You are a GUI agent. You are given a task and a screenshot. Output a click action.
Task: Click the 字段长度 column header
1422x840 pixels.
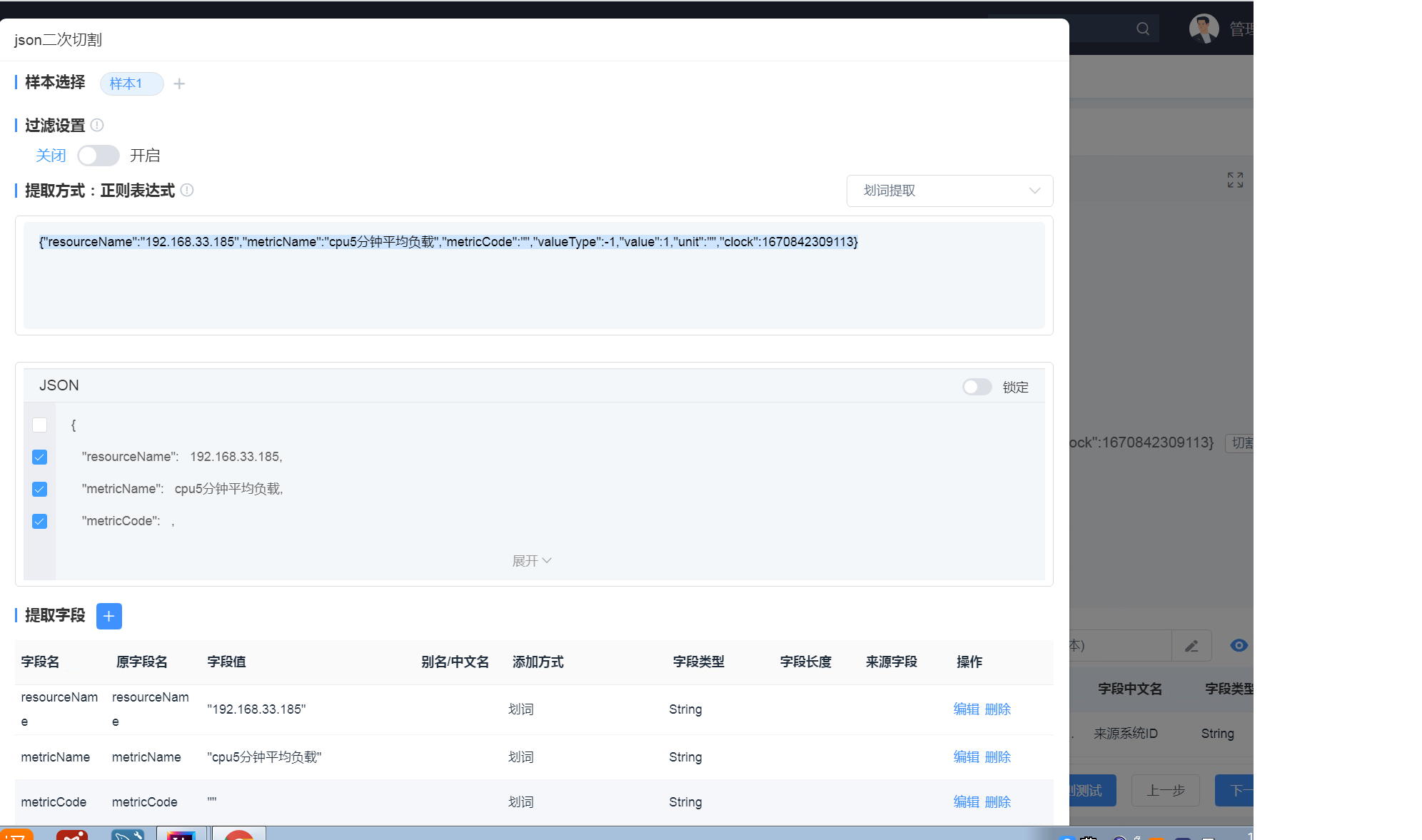(x=806, y=662)
